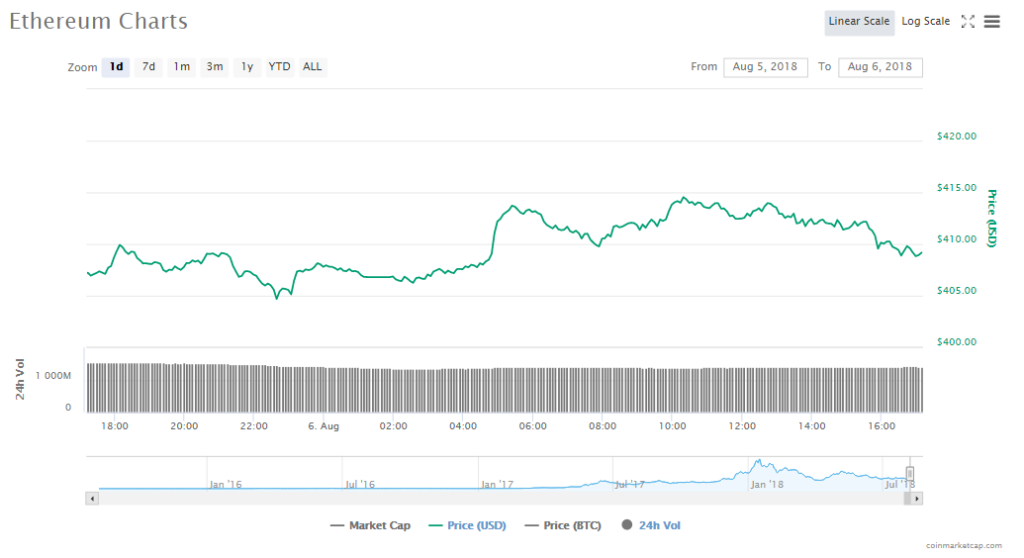Show the Price (BTC) series
Viewport: 1024px width, 558px height.
pos(563,525)
